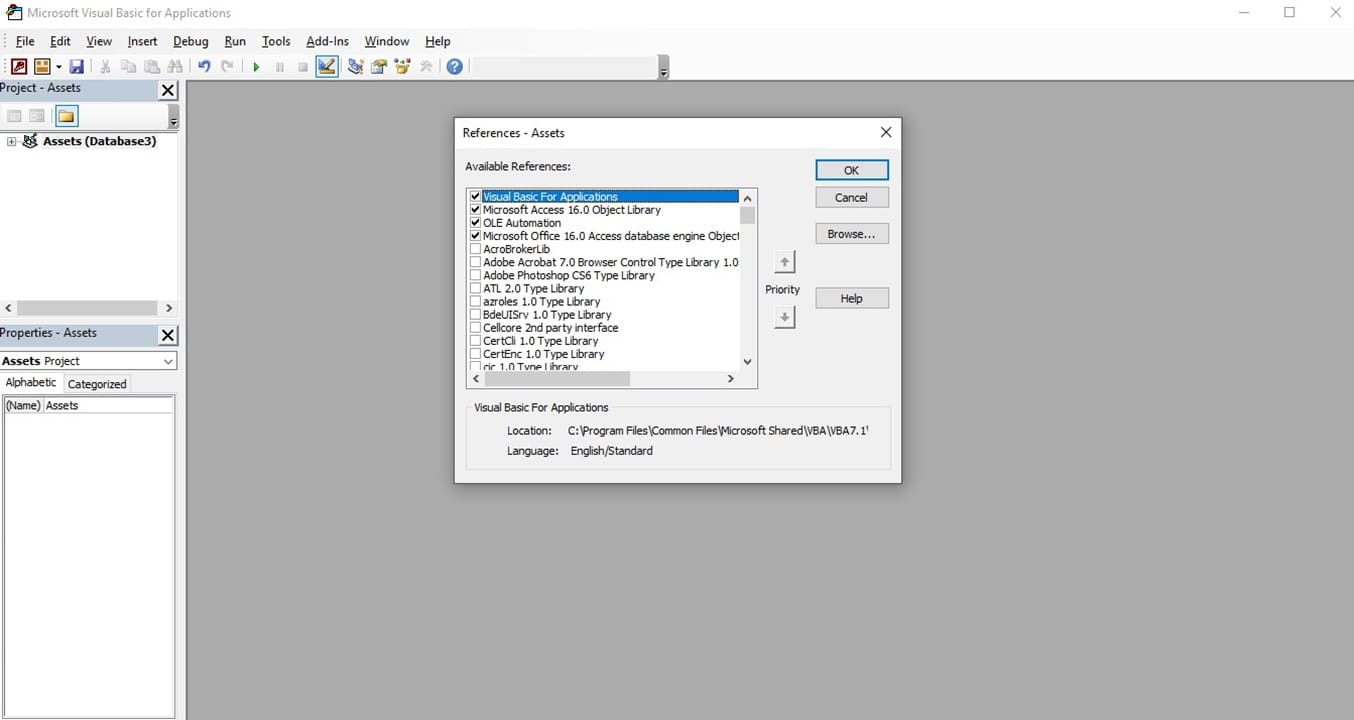Open the Assets Project object dropdown

tap(167, 361)
